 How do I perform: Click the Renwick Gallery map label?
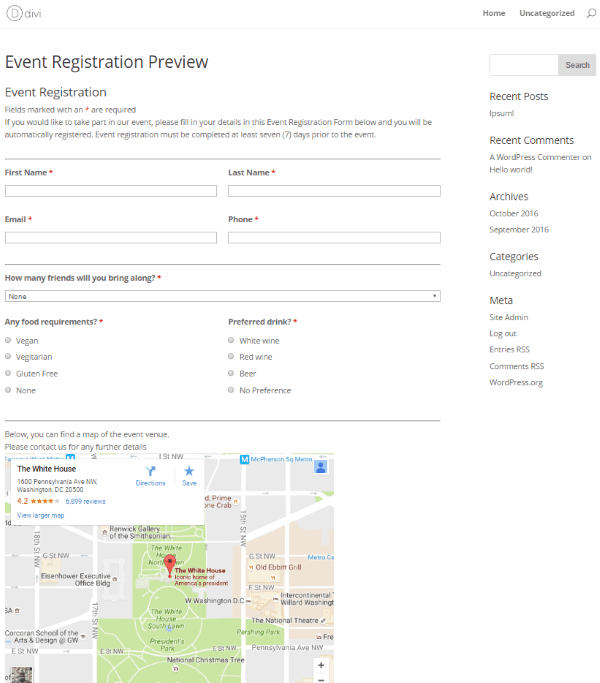[139, 532]
